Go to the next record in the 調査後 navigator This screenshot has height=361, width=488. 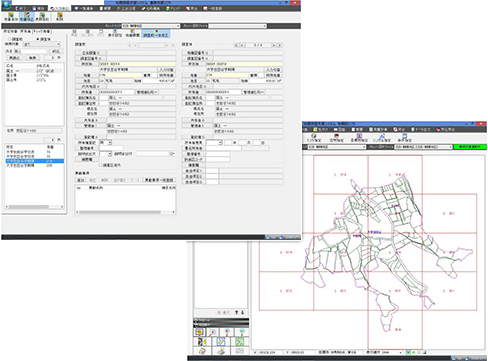click(x=274, y=45)
